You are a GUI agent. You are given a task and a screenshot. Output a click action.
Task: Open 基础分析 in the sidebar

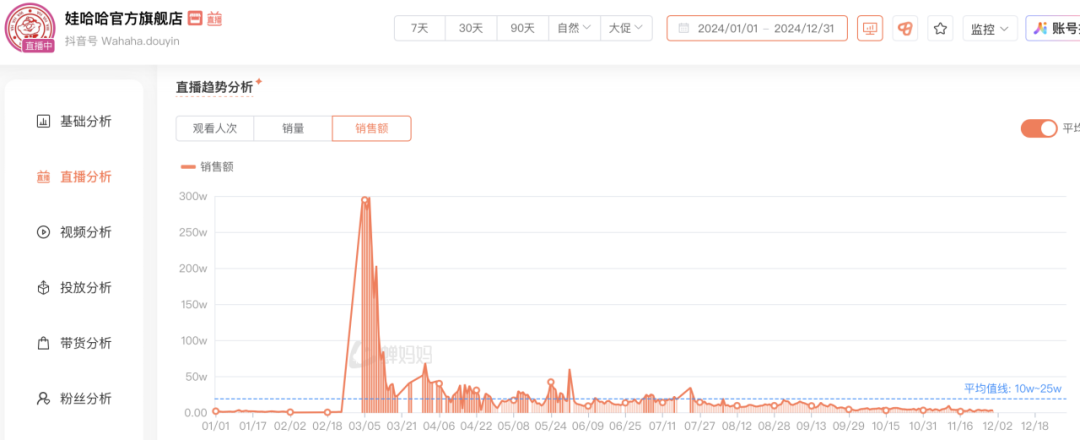[85, 122]
